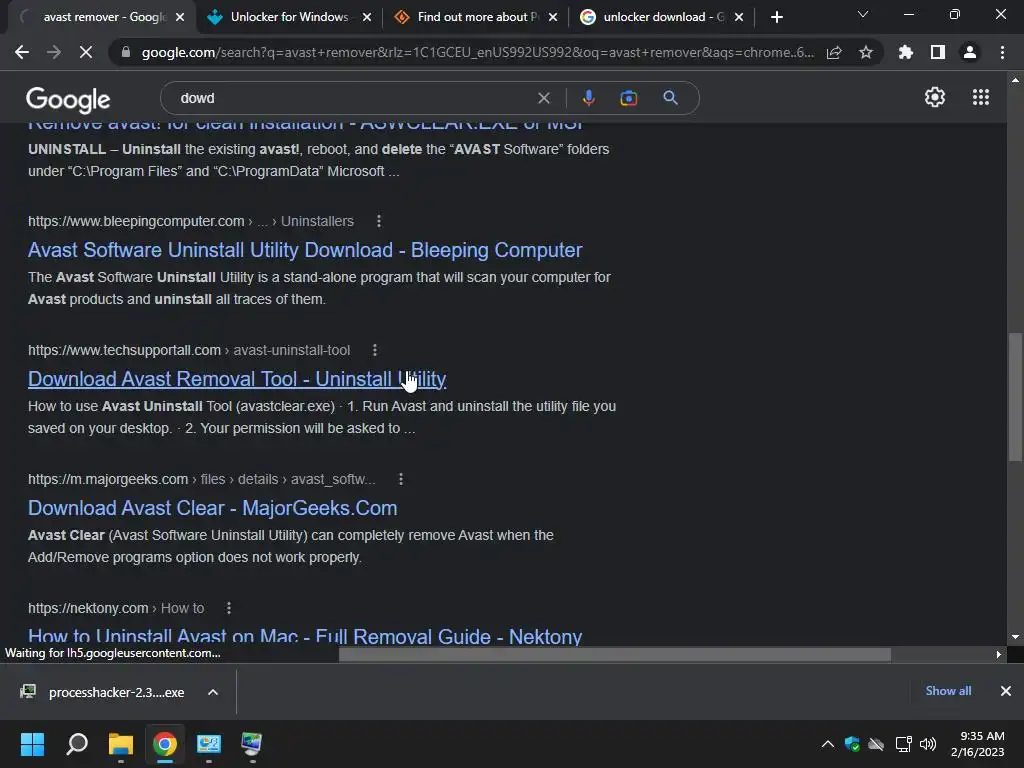
Task: Open more options for nektony result
Action: (x=229, y=608)
